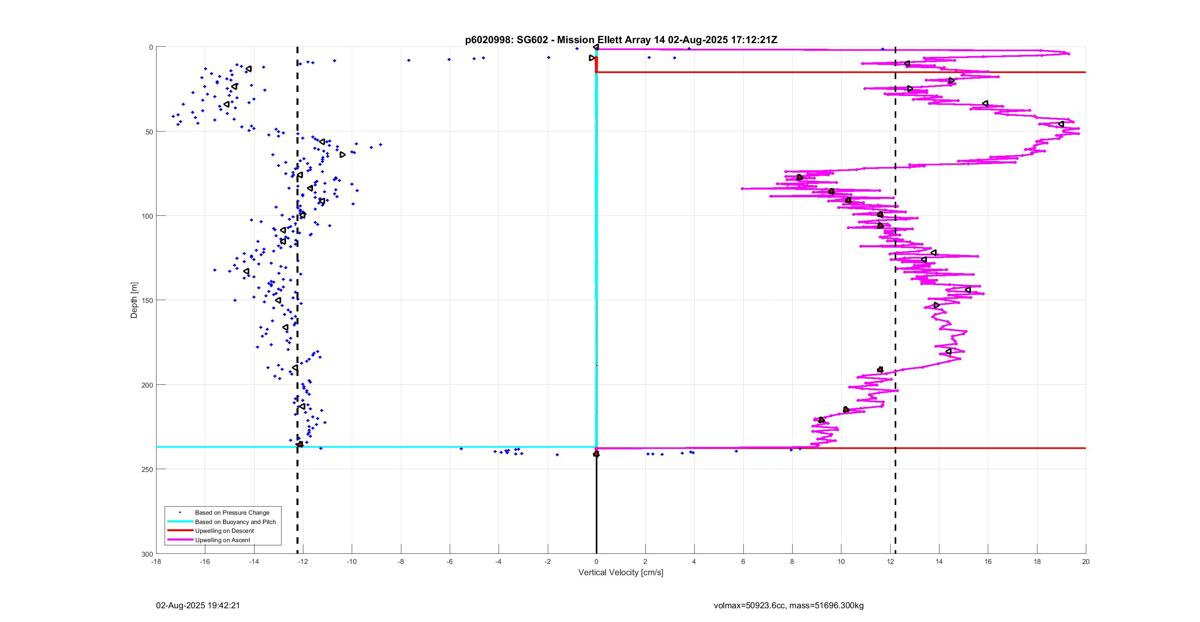Click the depth-axis tick label '300'
The width and height of the screenshot is (1200, 622).
tap(146, 553)
